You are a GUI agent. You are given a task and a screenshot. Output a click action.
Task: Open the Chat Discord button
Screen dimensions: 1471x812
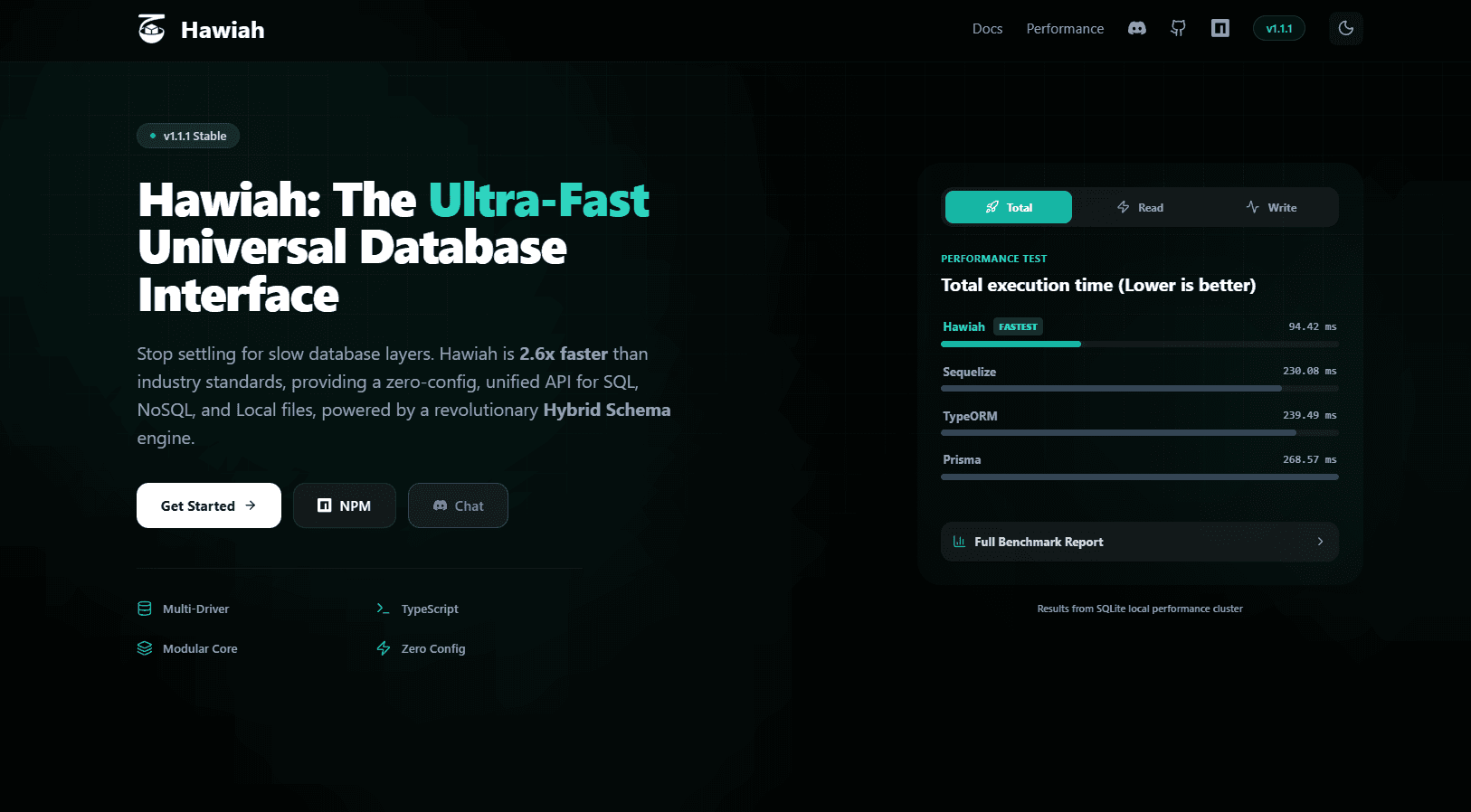(458, 505)
